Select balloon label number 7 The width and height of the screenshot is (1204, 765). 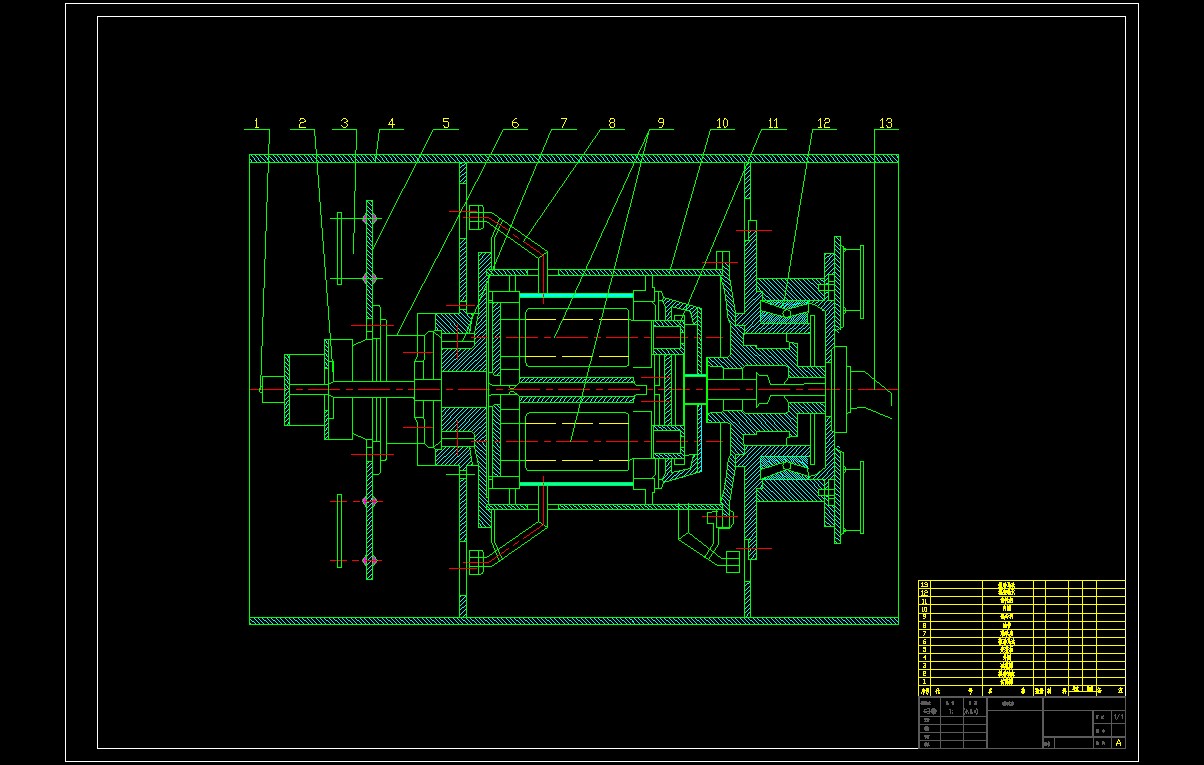pos(563,124)
